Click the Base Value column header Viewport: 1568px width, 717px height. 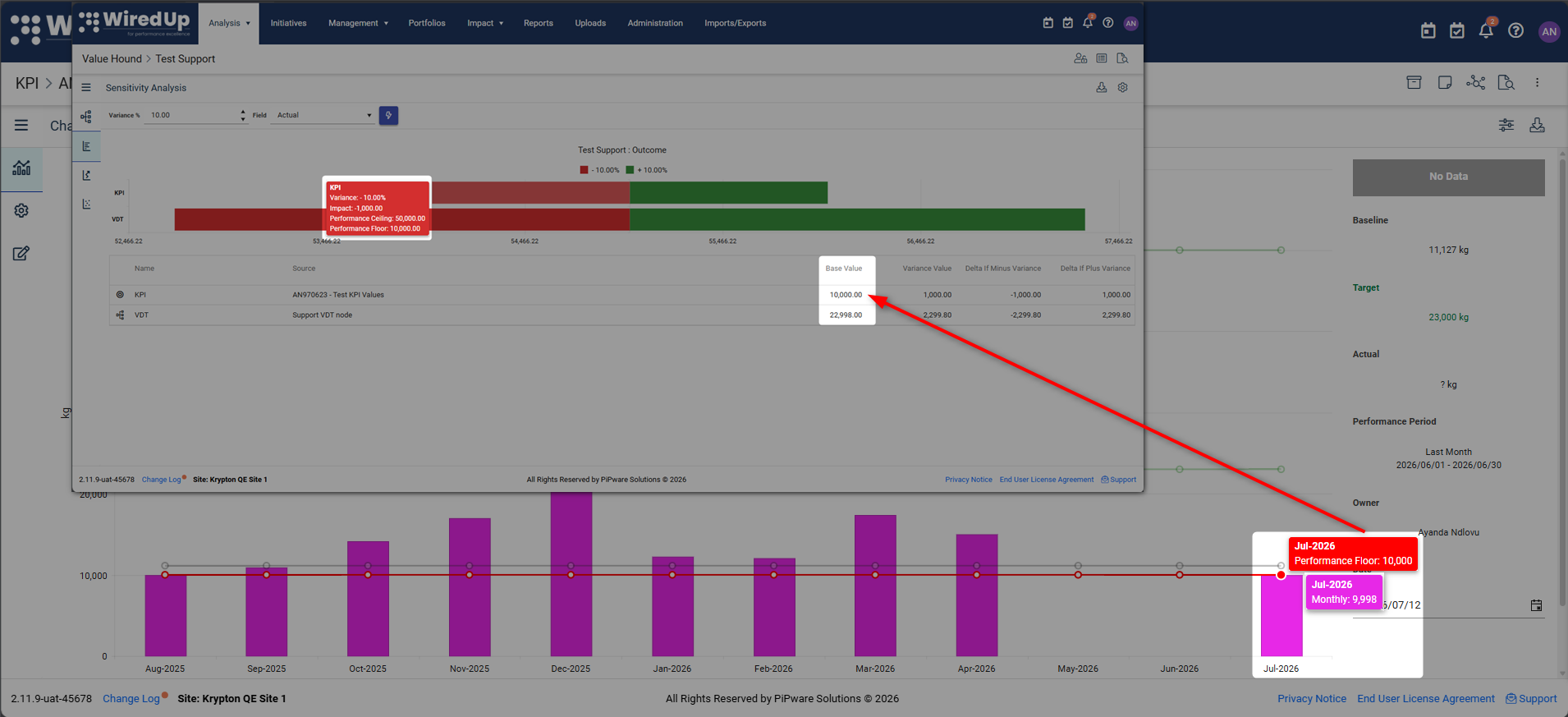[844, 269]
